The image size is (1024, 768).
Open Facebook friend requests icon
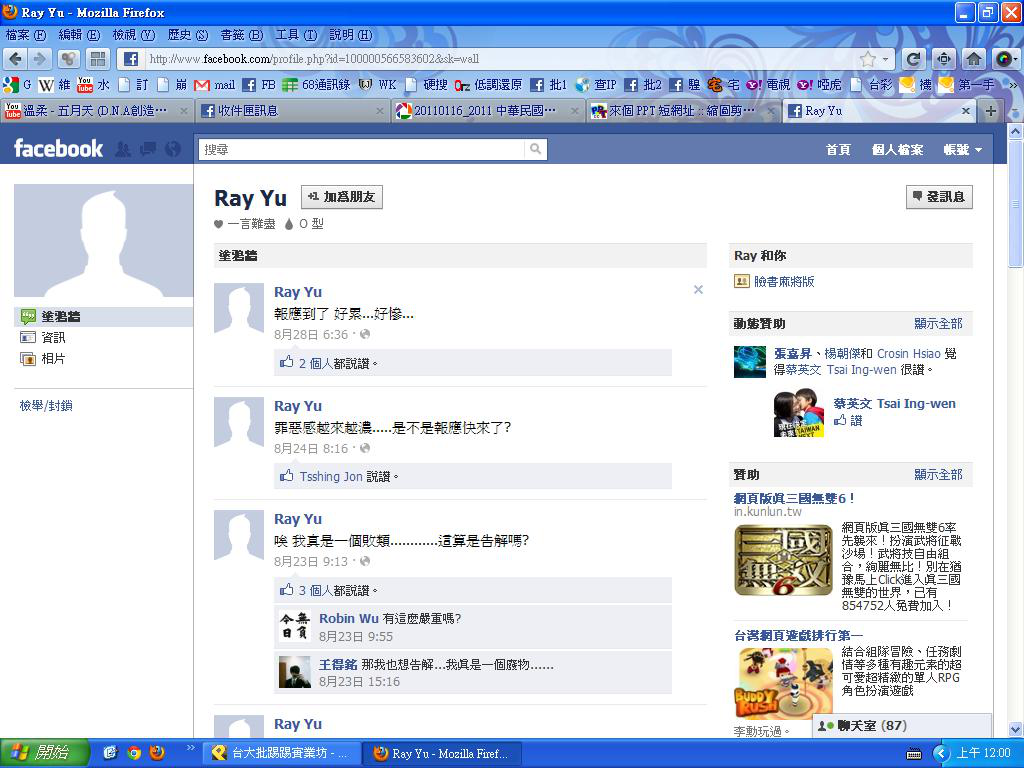(x=123, y=150)
